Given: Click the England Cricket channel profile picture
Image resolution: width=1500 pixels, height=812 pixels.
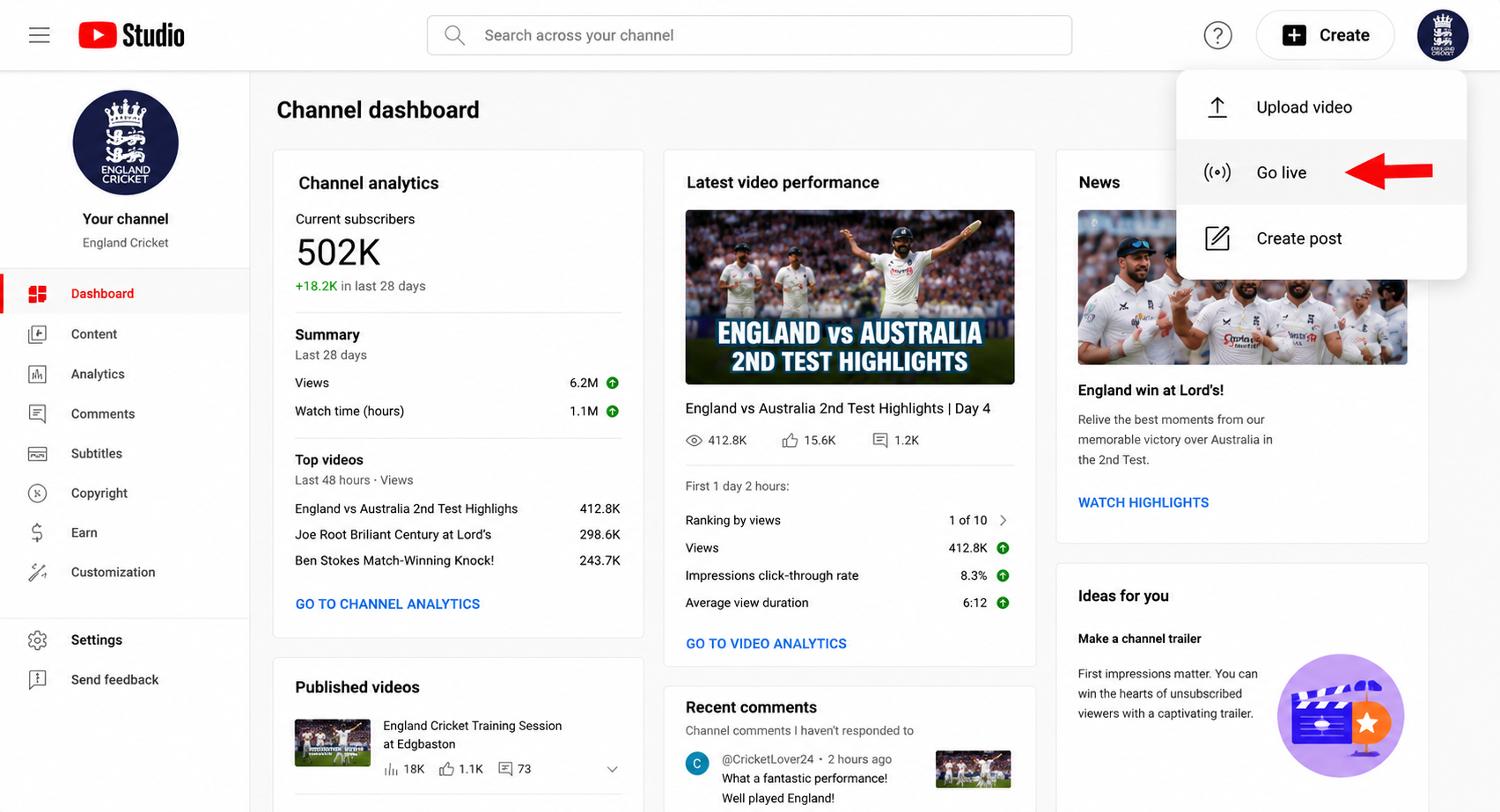Looking at the screenshot, I should click(x=125, y=143).
